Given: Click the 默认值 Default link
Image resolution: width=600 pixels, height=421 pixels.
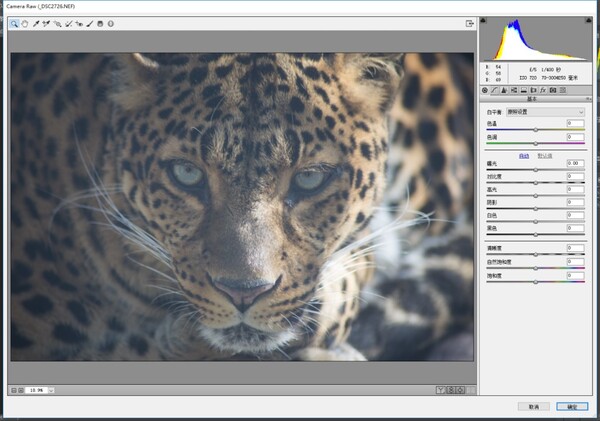Looking at the screenshot, I should (545, 156).
